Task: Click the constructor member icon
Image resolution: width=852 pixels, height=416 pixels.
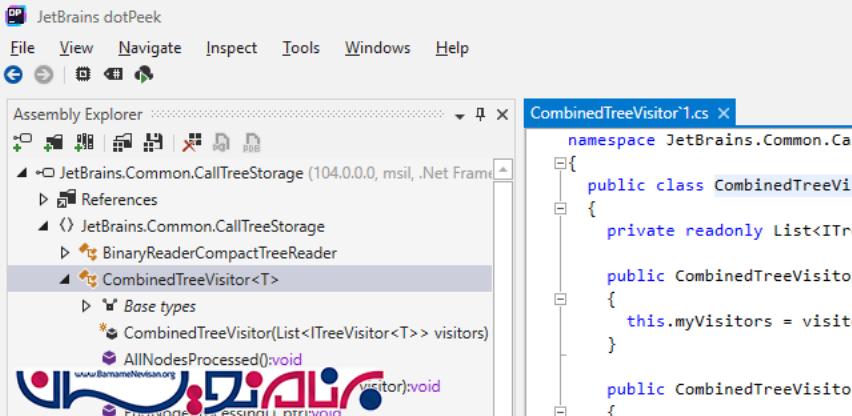Action: [x=109, y=332]
